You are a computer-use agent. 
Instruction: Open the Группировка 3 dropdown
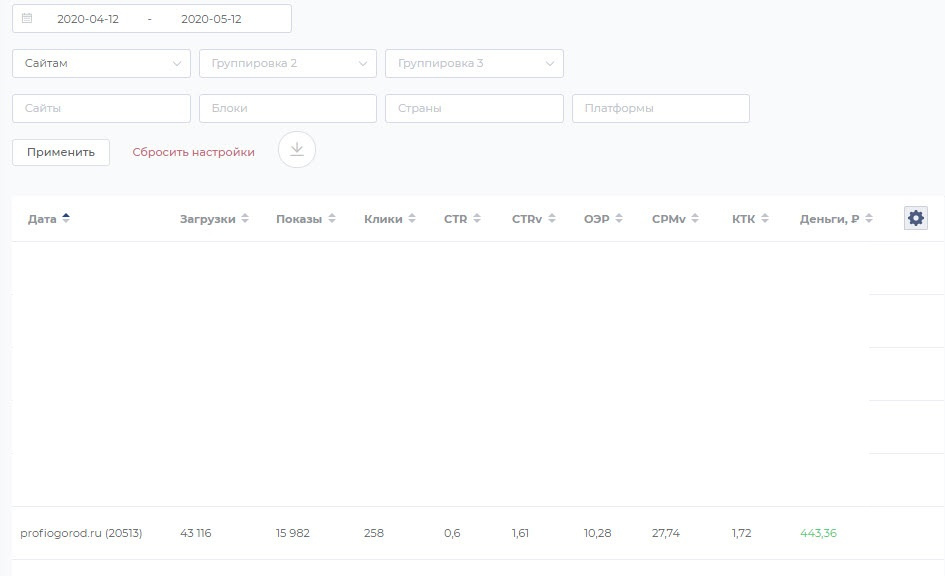474,63
